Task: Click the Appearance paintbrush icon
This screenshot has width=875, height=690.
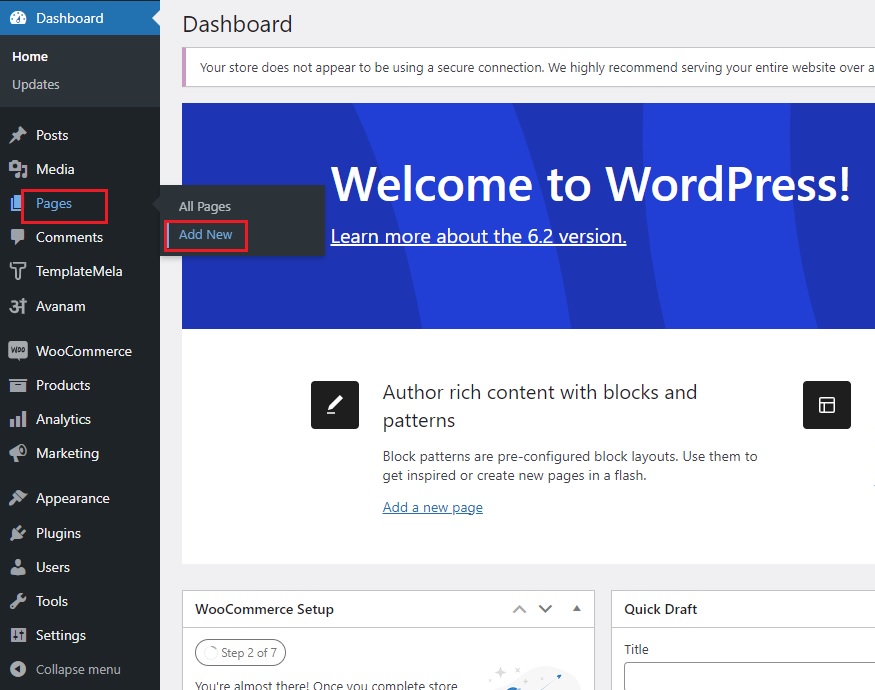Action: (x=18, y=498)
